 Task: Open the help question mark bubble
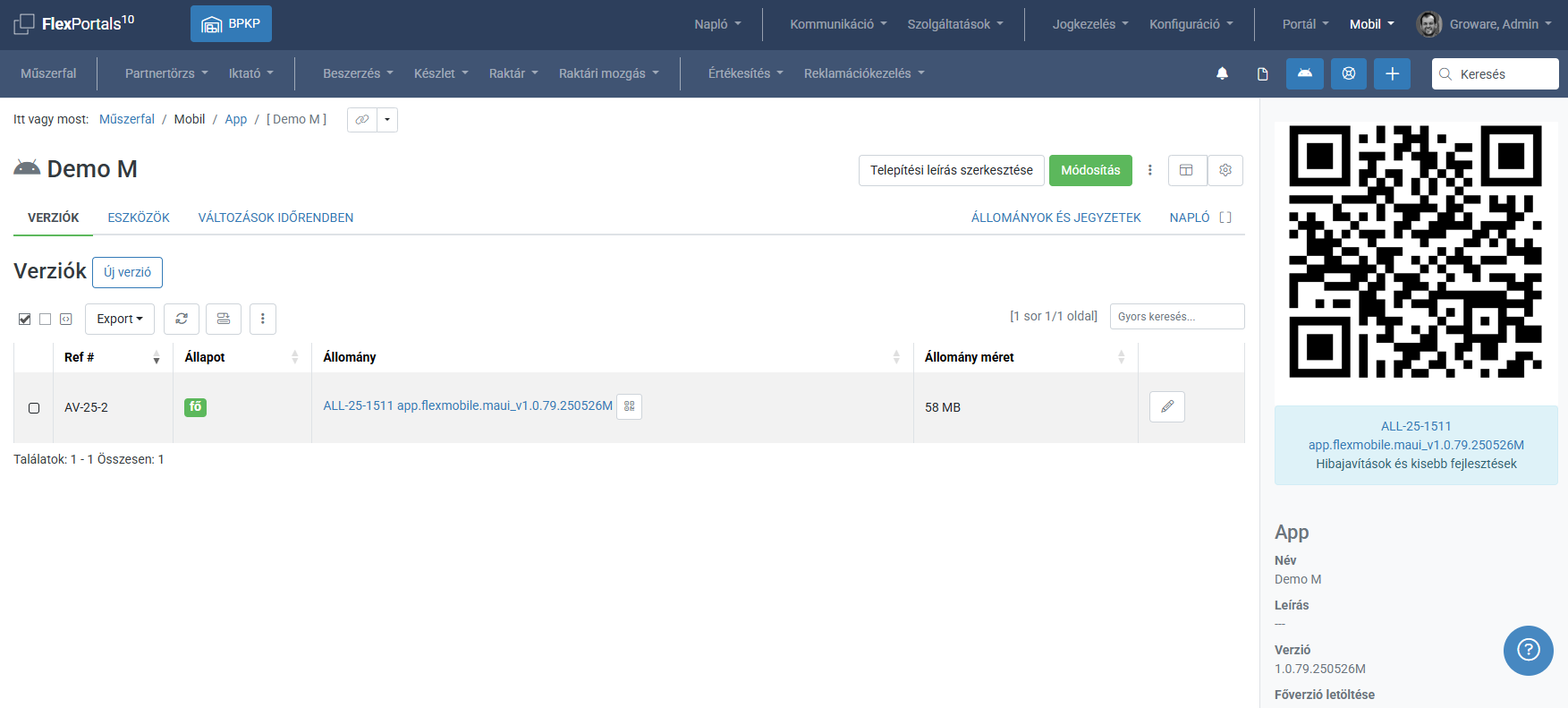(x=1529, y=651)
